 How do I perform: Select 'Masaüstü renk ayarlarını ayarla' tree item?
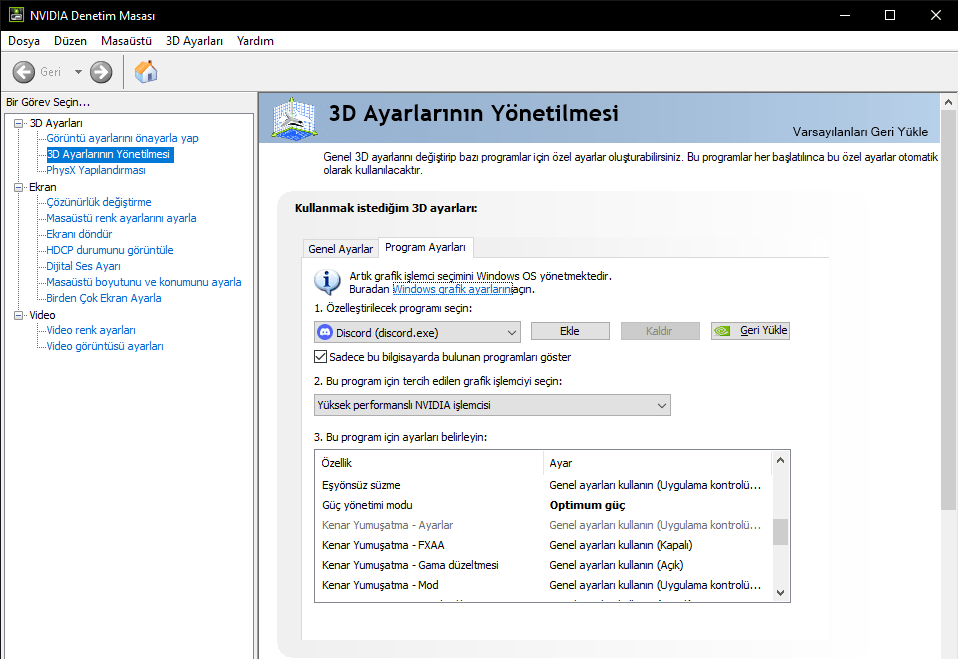pyautogui.click(x=122, y=218)
